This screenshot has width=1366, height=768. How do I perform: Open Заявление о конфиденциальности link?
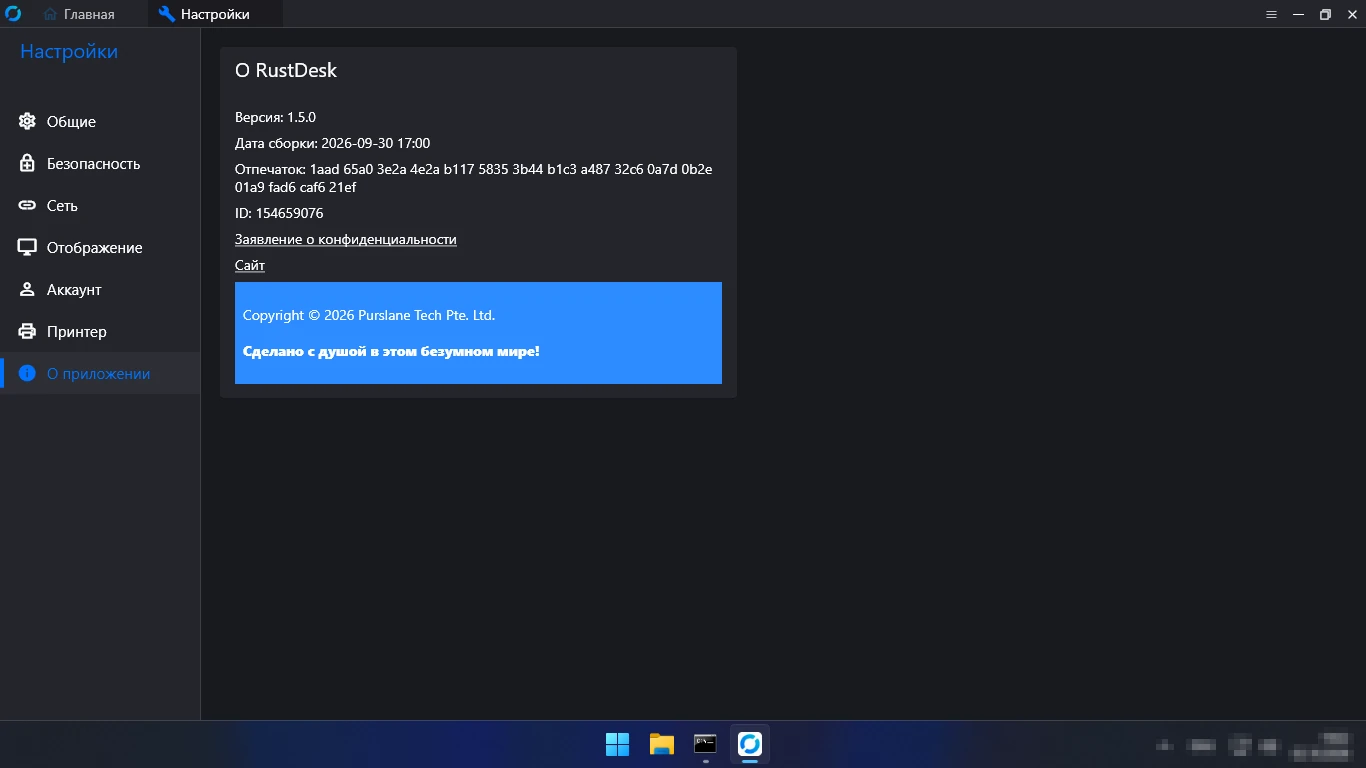[345, 240]
